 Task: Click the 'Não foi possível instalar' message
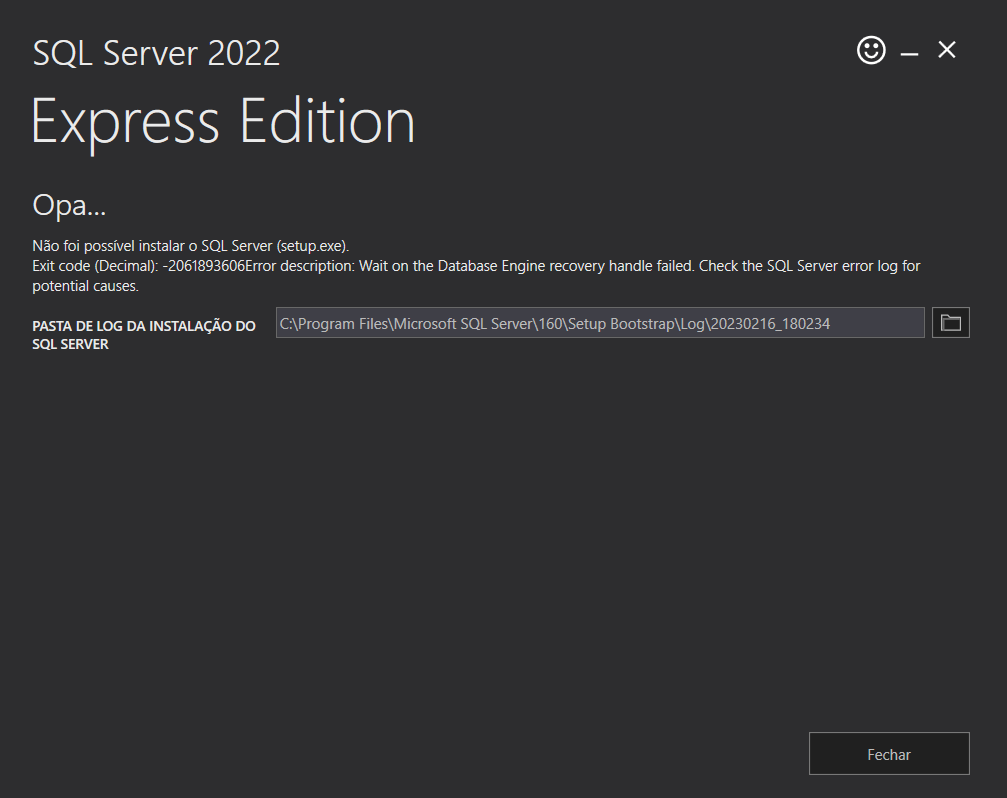point(191,246)
